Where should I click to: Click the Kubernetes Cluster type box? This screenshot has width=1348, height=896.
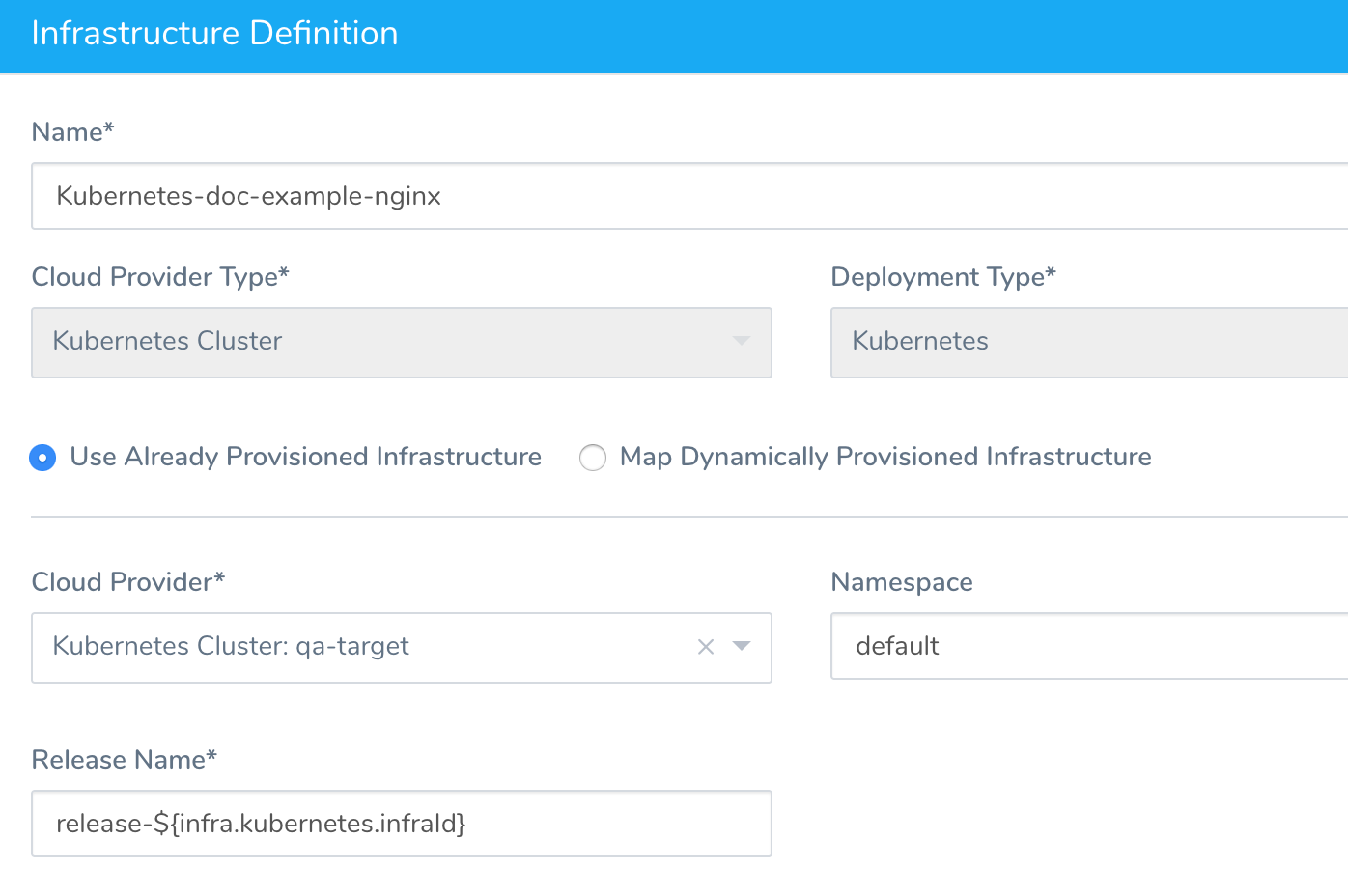pyautogui.click(x=402, y=343)
